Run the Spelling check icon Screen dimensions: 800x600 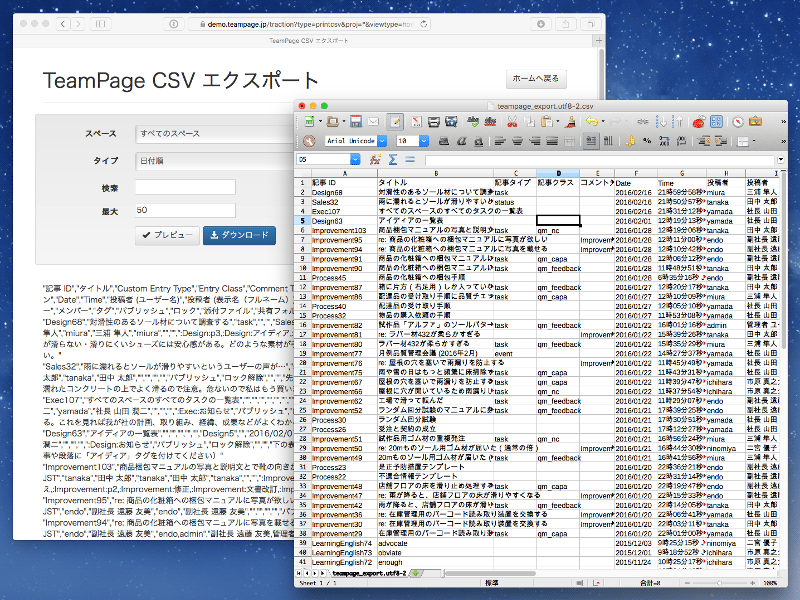473,121
